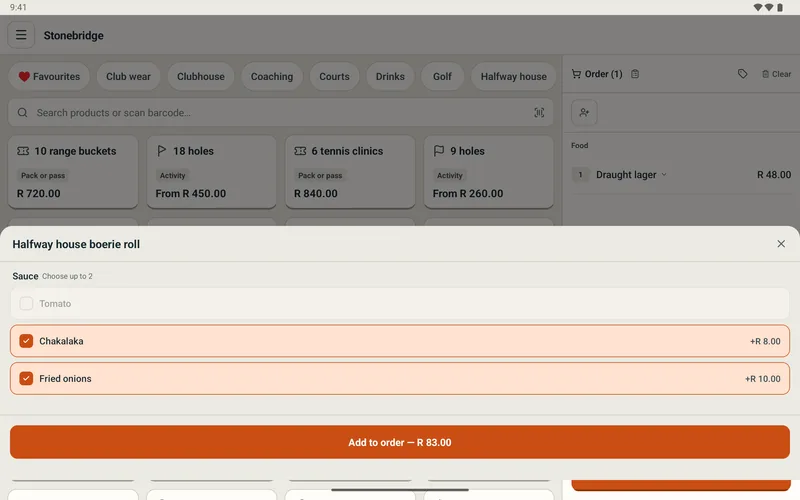Click the 9:41 clock in status bar
The width and height of the screenshot is (800, 500).
[x=18, y=7]
